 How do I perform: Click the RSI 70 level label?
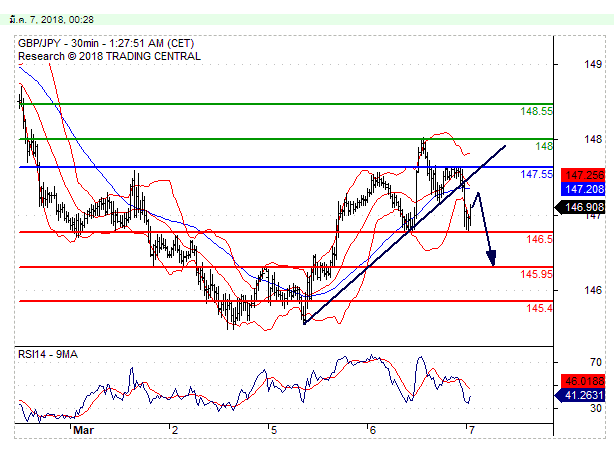[x=596, y=362]
